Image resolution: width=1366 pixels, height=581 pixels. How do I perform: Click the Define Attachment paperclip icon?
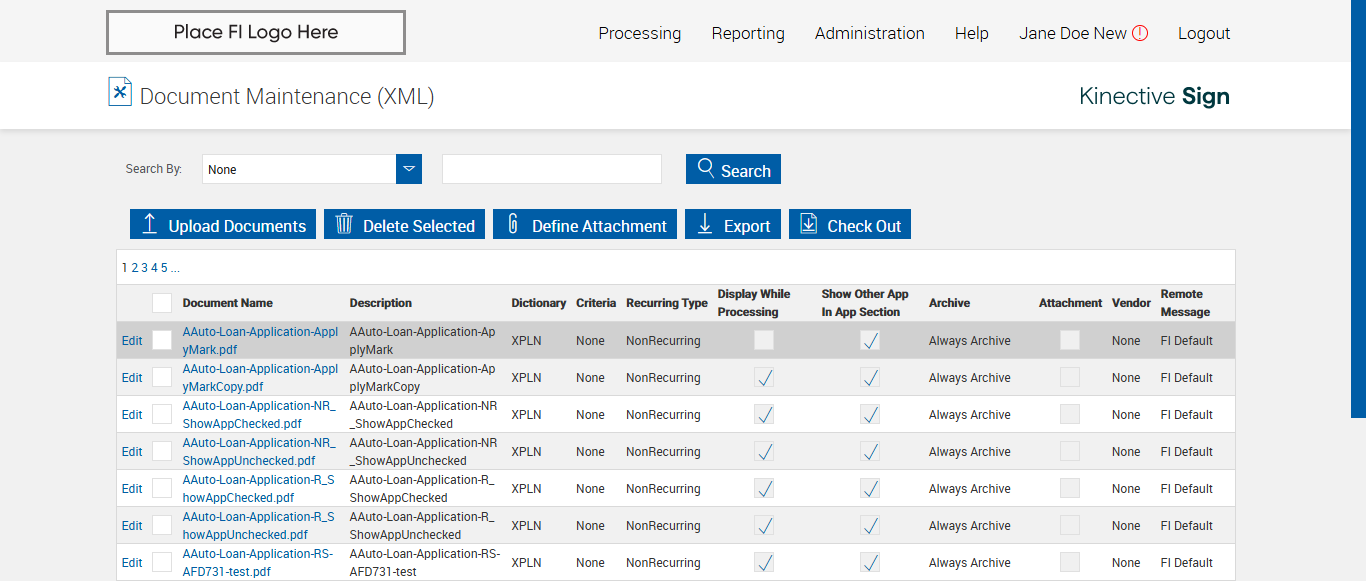point(513,224)
